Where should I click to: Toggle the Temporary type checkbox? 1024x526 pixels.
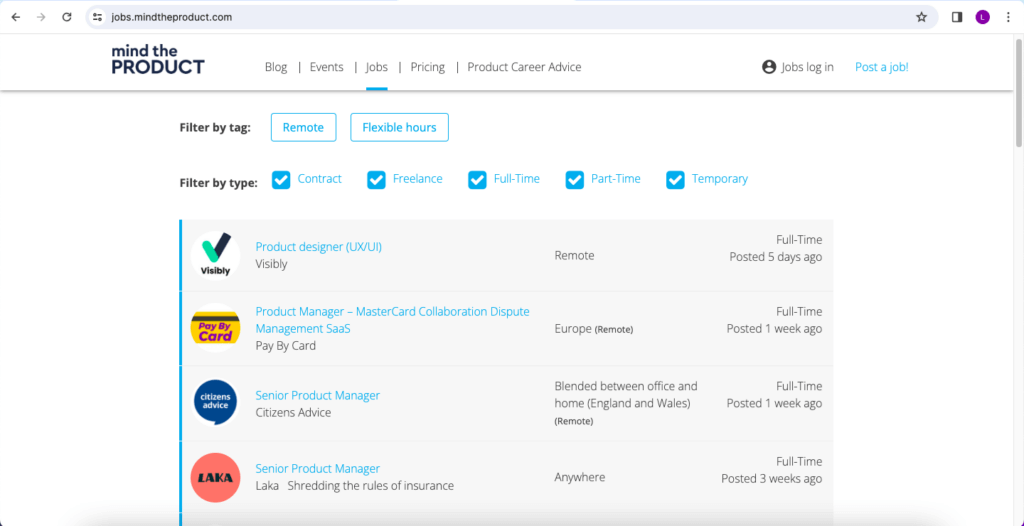click(675, 180)
